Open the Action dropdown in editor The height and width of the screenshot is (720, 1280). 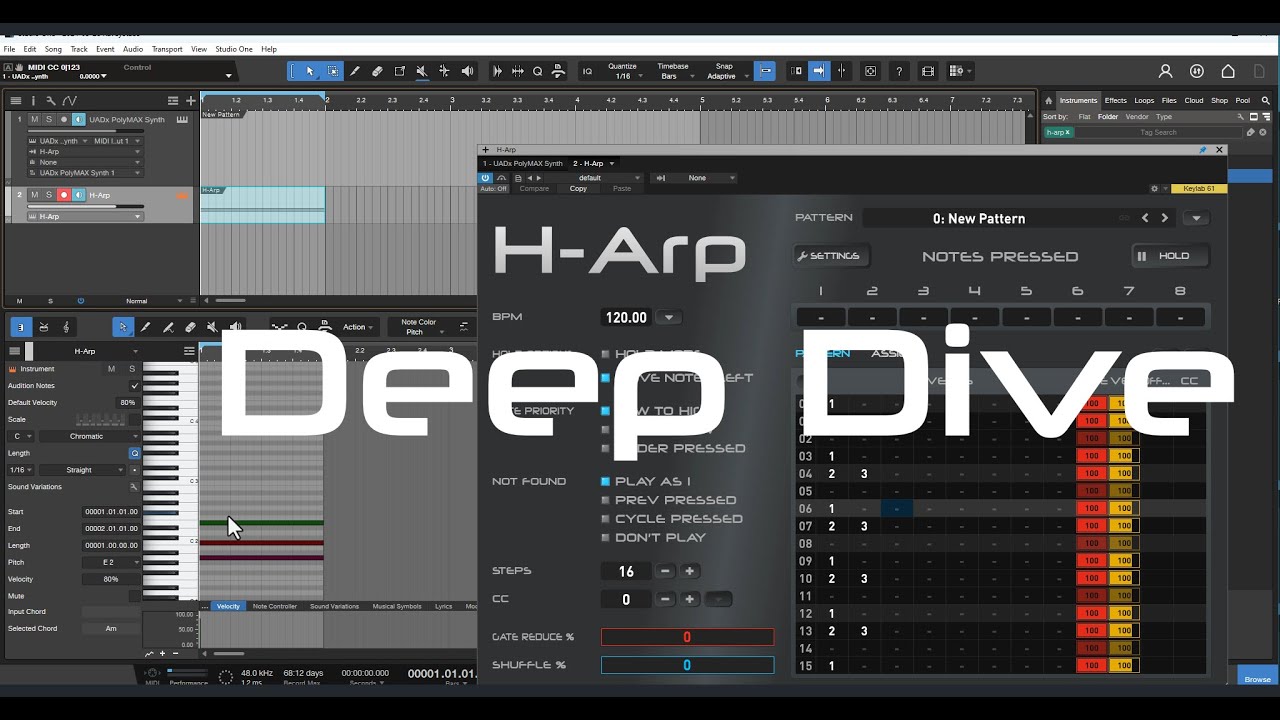coord(359,327)
